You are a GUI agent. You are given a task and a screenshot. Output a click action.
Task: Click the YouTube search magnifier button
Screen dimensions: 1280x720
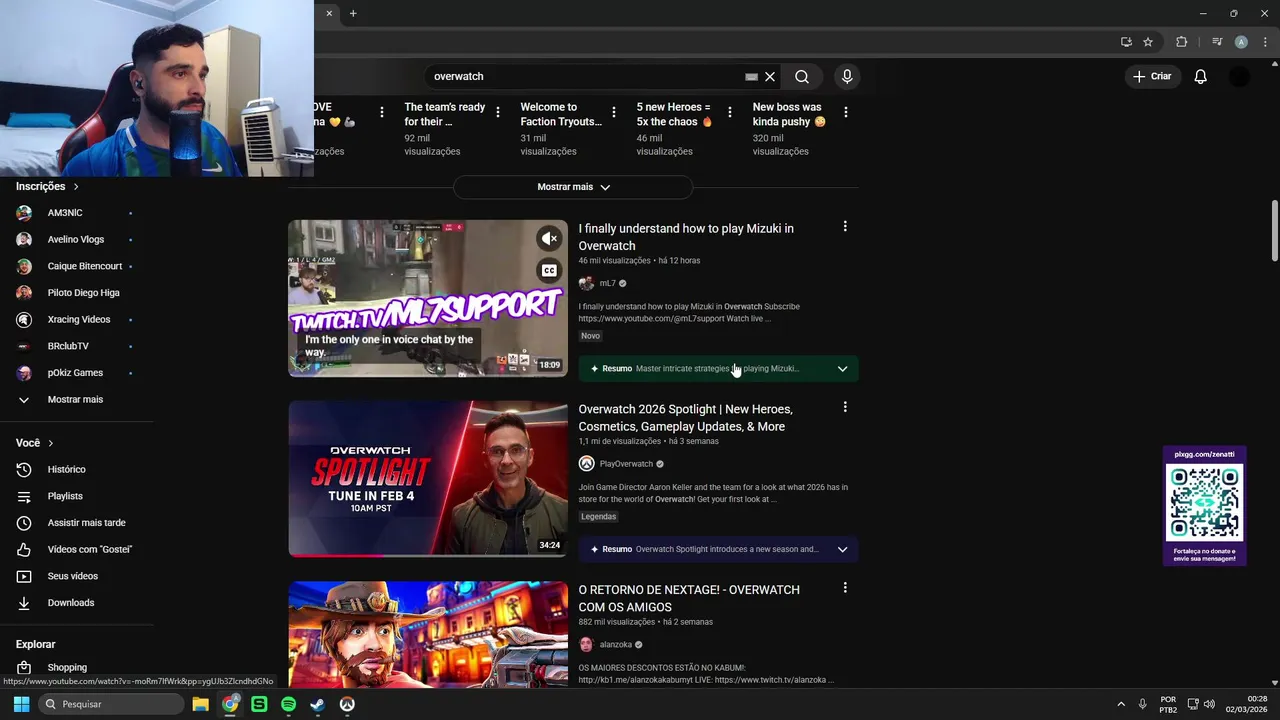click(802, 76)
